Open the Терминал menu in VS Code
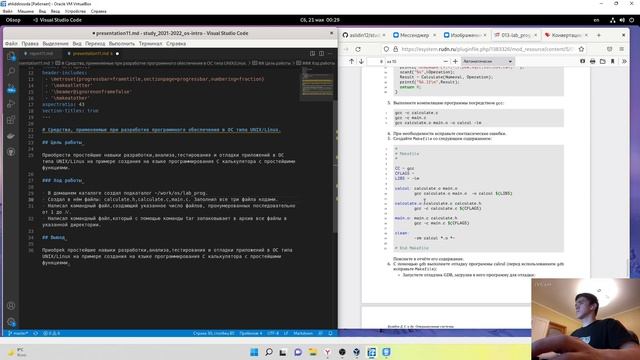Viewport: 640px width, 360px height. [x=150, y=44]
